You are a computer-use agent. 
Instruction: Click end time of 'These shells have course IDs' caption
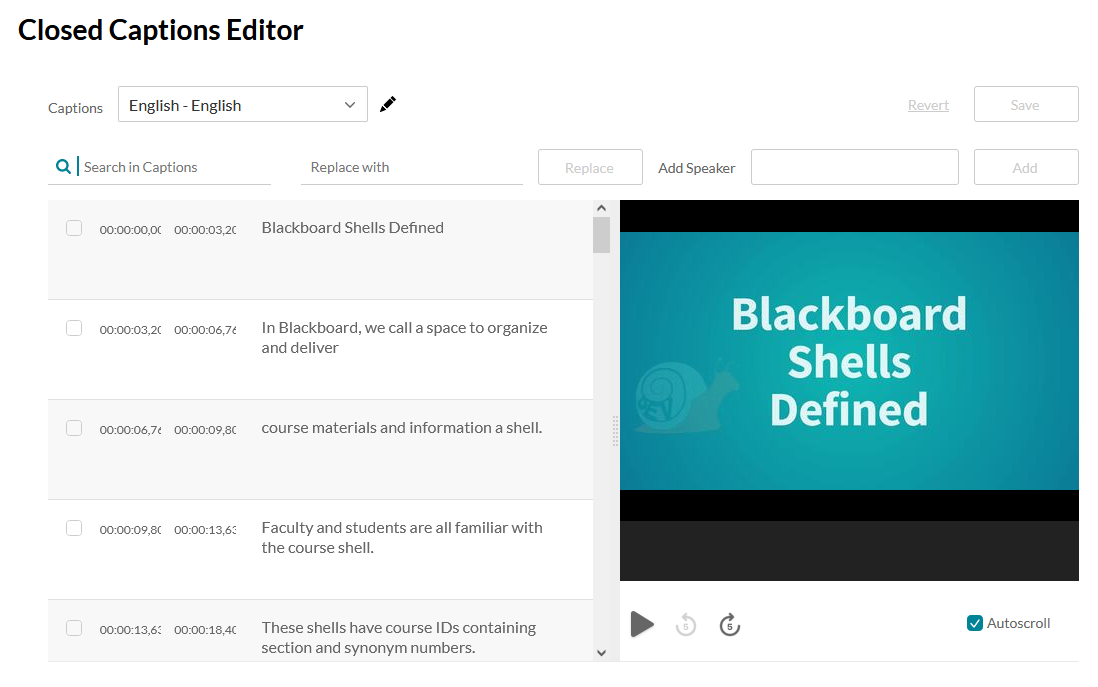pyautogui.click(x=205, y=630)
